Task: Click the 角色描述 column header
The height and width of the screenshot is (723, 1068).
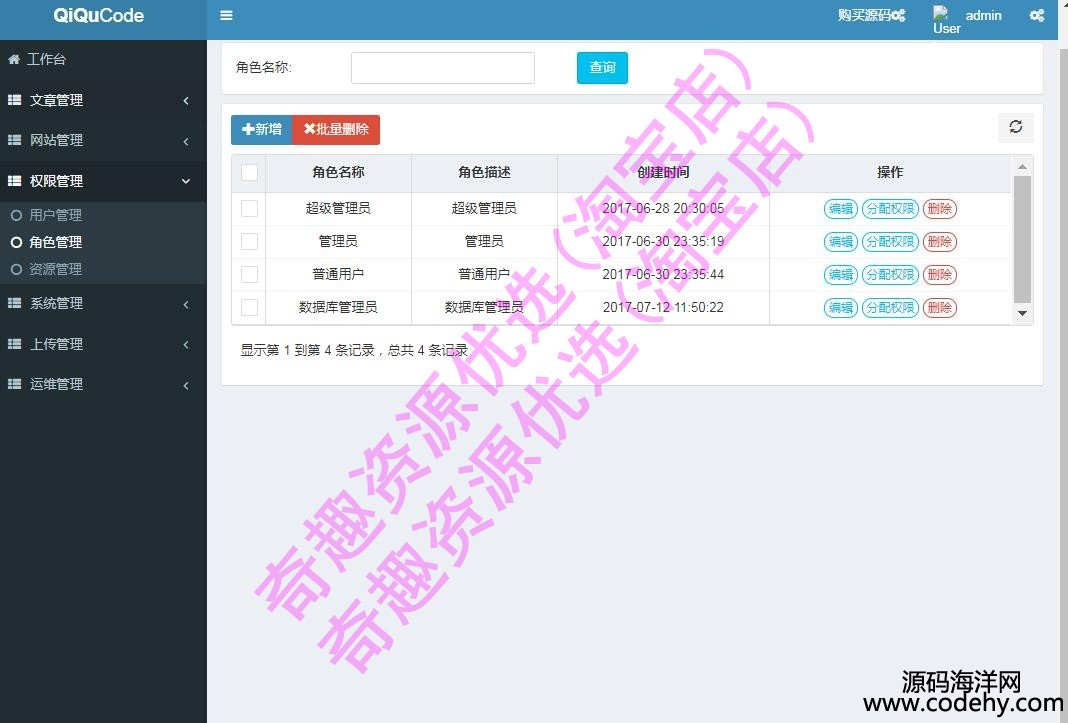Action: coord(484,172)
